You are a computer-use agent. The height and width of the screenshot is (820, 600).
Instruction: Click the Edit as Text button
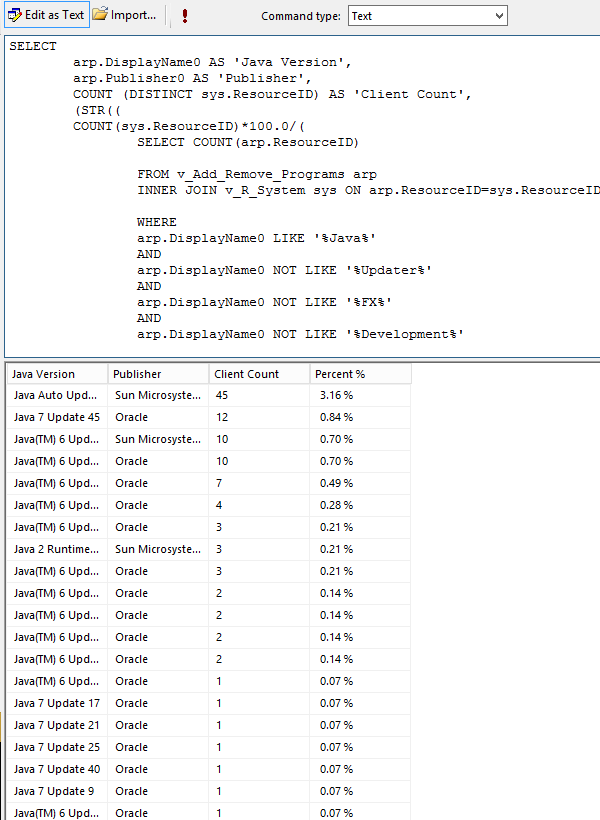coord(47,15)
